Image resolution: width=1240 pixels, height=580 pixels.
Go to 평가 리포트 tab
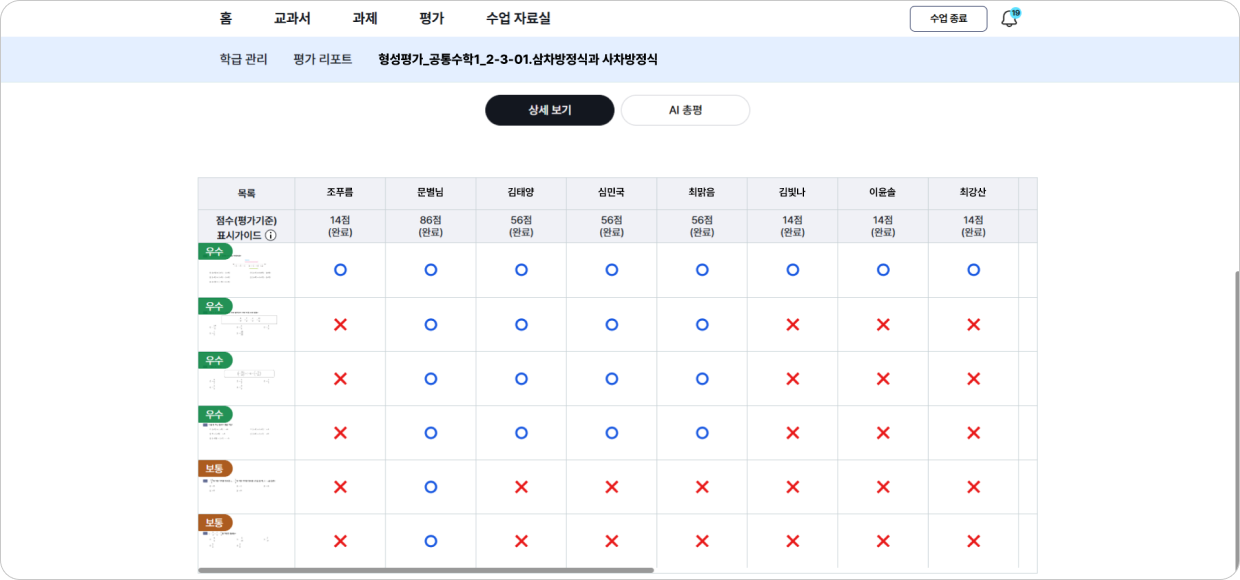[323, 60]
